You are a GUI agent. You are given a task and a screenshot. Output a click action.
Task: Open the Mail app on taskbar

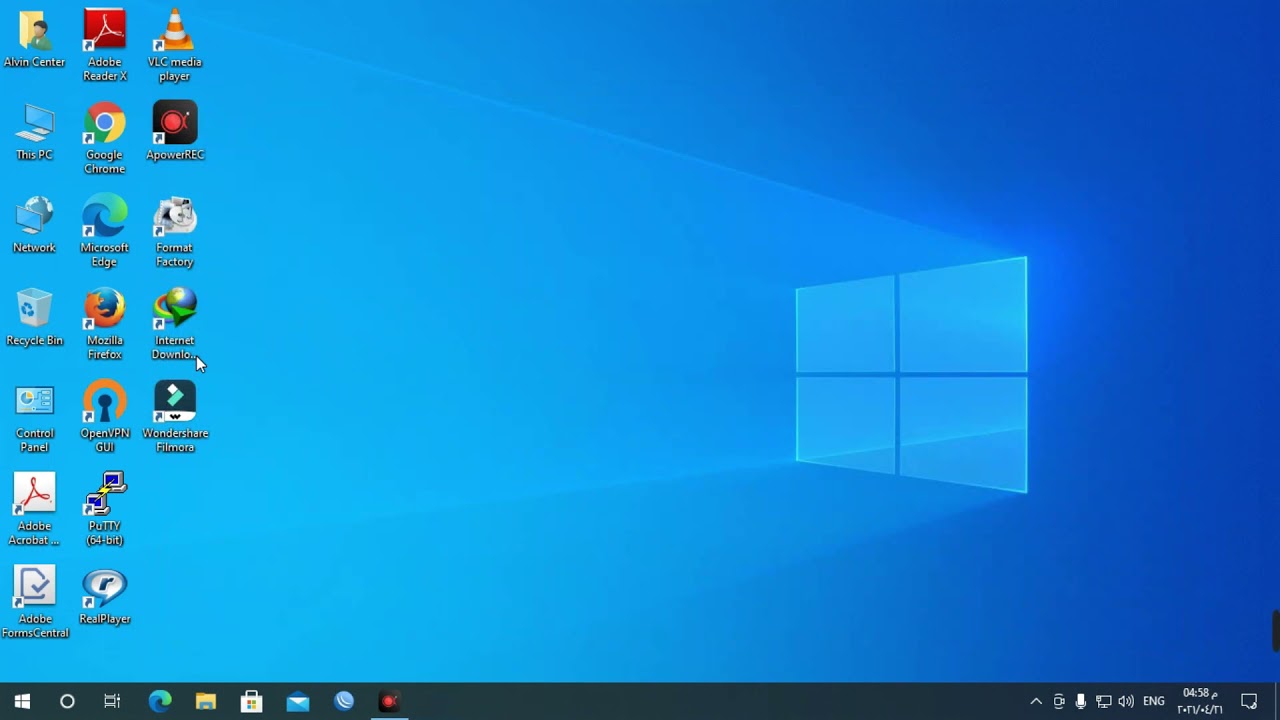pyautogui.click(x=298, y=701)
